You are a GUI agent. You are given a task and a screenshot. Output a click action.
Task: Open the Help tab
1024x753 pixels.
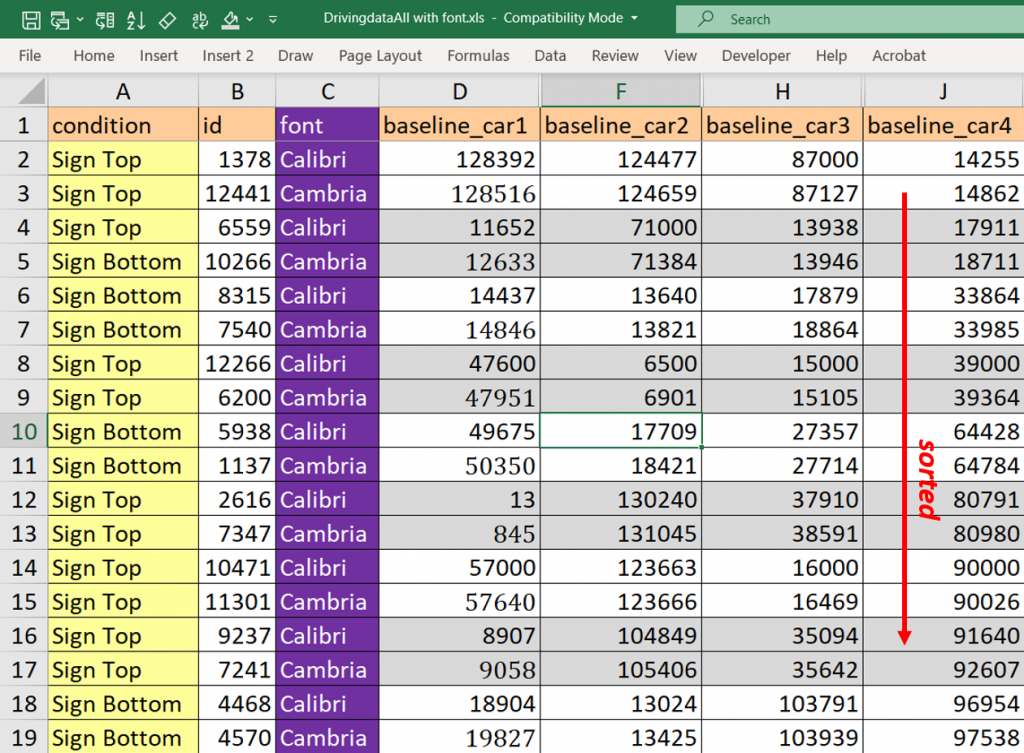(831, 56)
